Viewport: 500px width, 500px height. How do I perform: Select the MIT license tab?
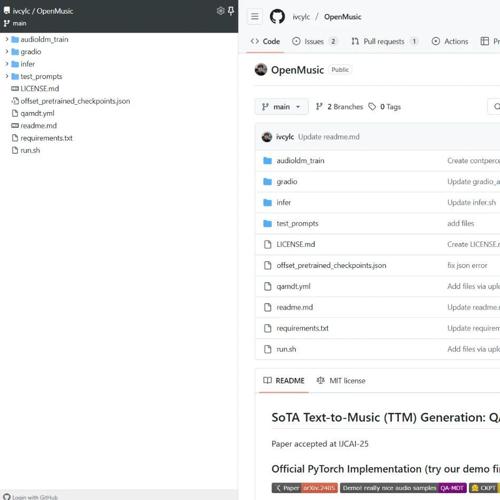pyautogui.click(x=341, y=381)
